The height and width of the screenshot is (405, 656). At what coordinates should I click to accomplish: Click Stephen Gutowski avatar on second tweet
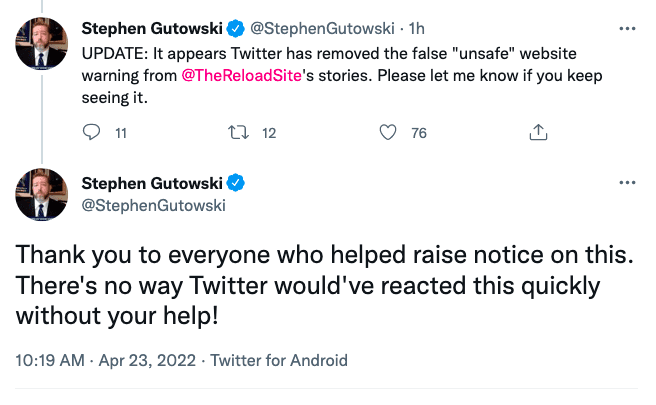41,194
